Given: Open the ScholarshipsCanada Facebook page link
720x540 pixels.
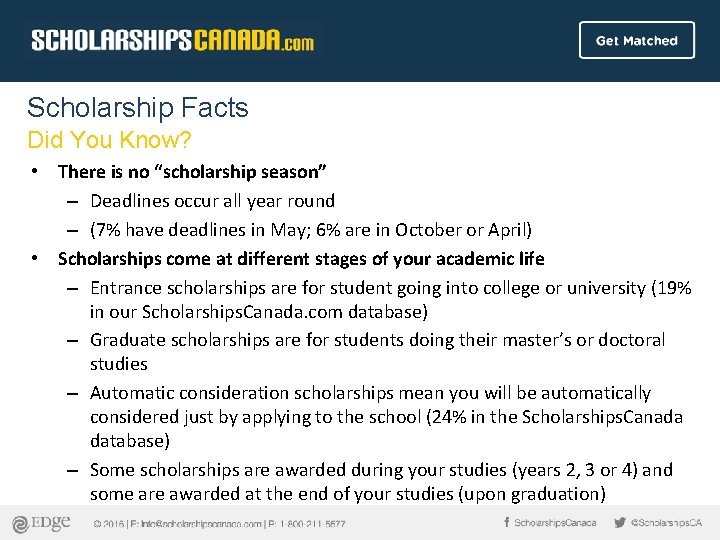Looking at the screenshot, I should (x=555, y=523).
